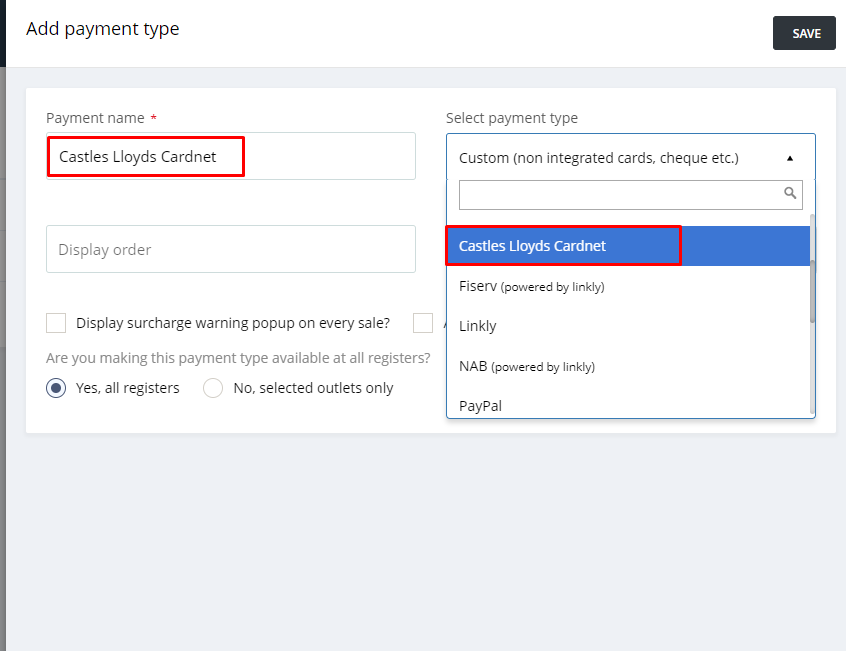Tick the partially hidden second checkbox
The height and width of the screenshot is (651, 846).
[423, 323]
